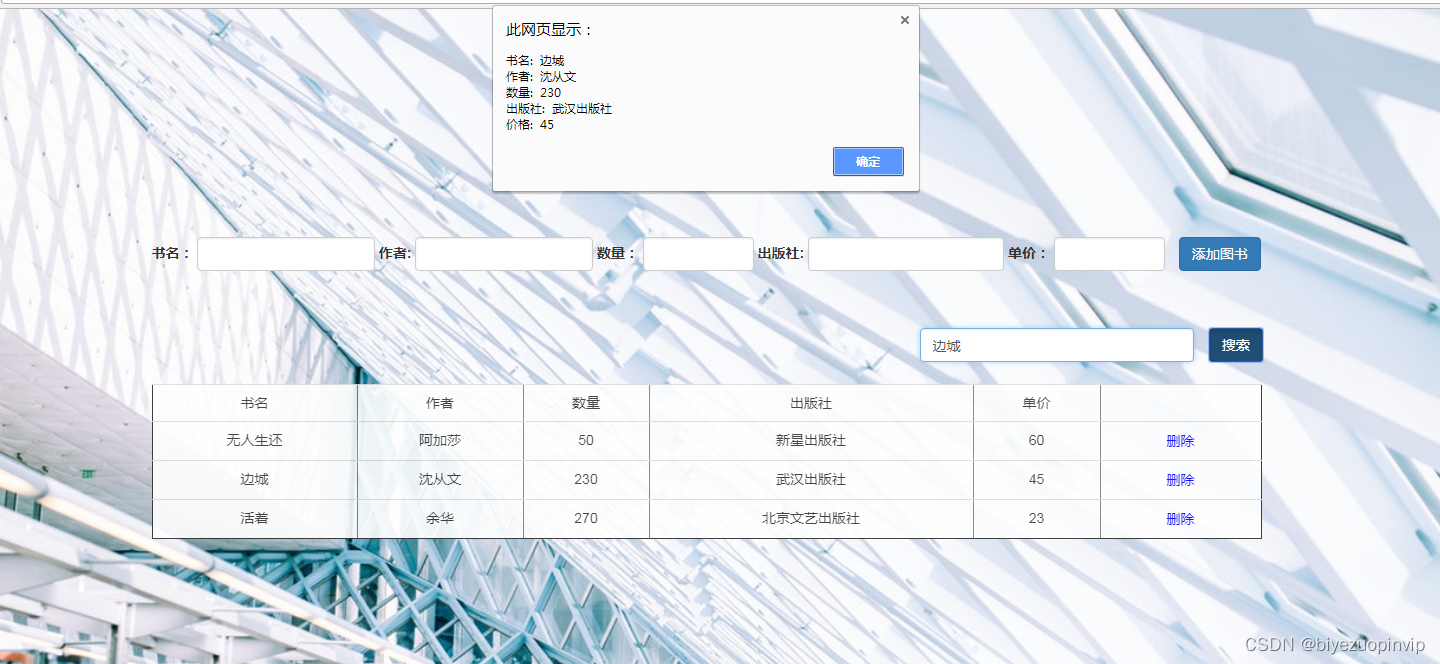1440x664 pixels.
Task: Delete the book 无人生还 via its 删除 link
Action: tap(1180, 440)
